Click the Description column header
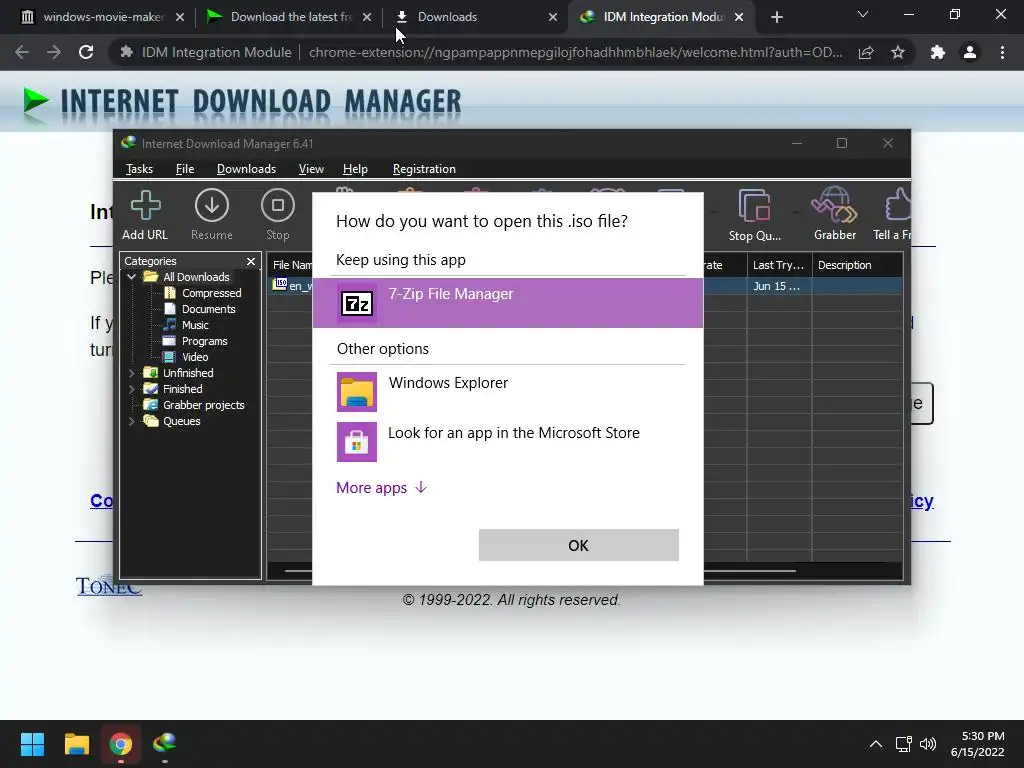The width and height of the screenshot is (1024, 768). 857,265
